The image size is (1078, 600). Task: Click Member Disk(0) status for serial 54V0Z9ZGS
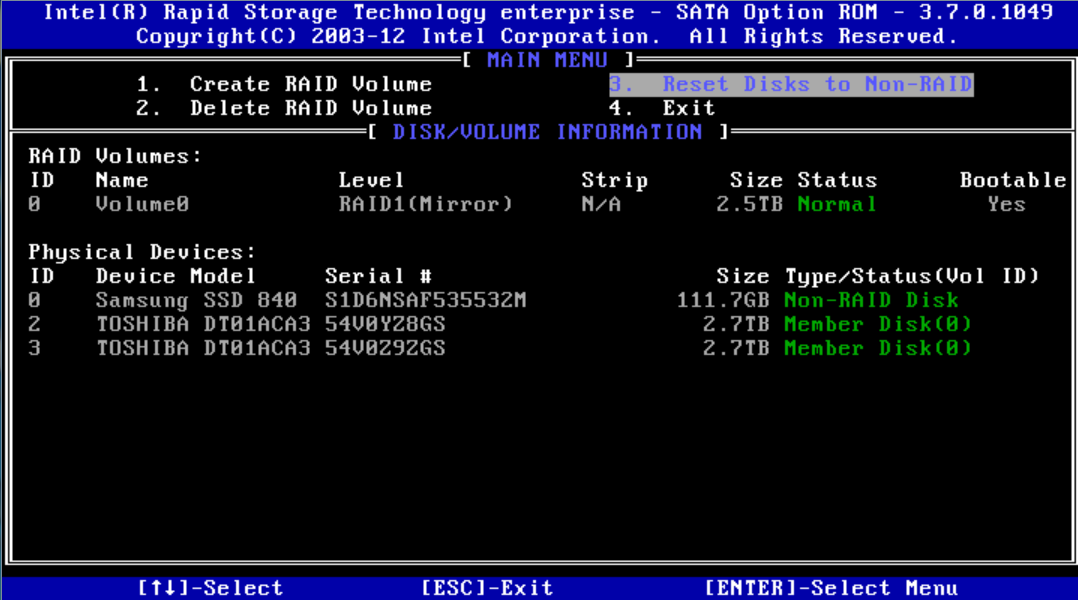[878, 348]
